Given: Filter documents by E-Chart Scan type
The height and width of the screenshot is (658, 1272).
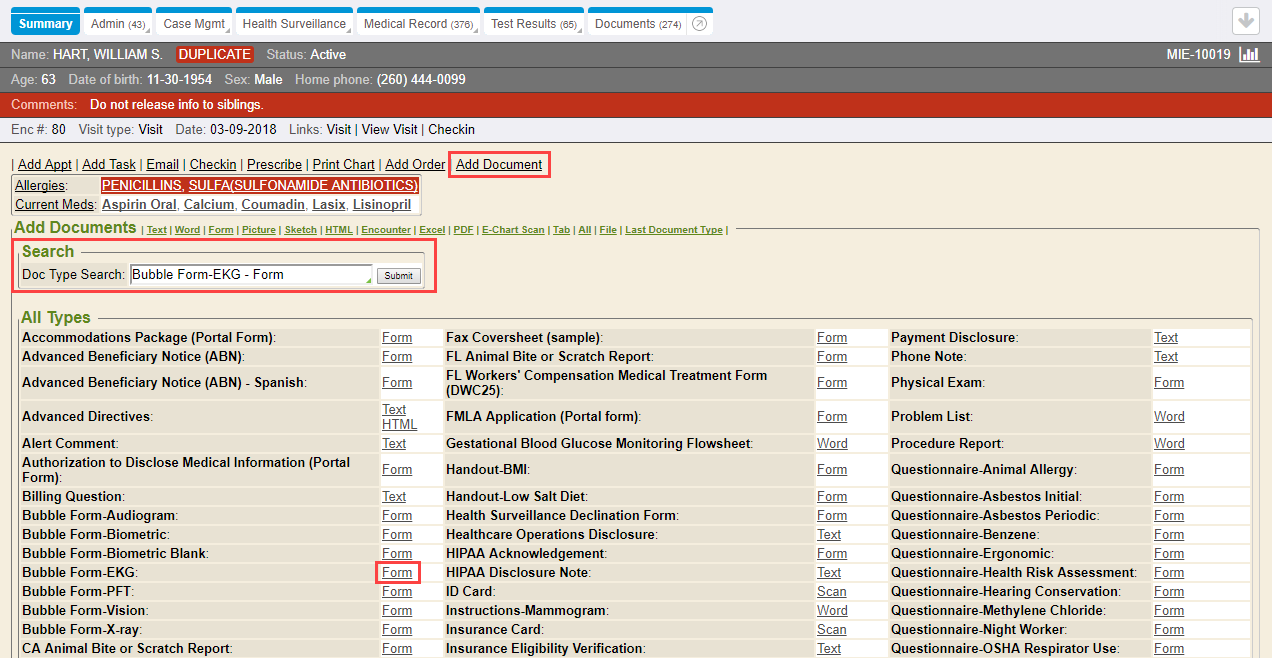Looking at the screenshot, I should pyautogui.click(x=513, y=230).
